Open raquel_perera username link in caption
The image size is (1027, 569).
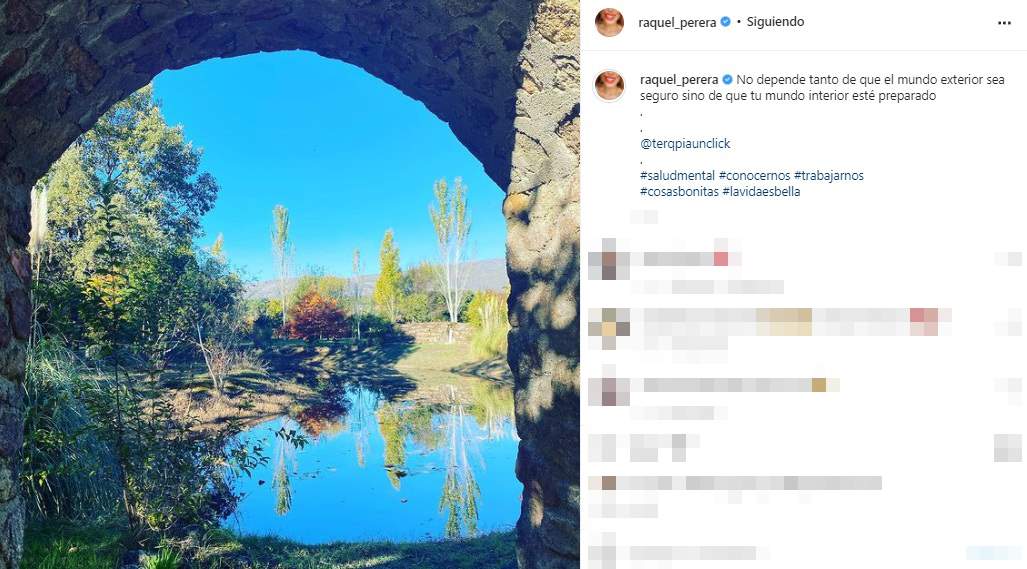coord(679,80)
